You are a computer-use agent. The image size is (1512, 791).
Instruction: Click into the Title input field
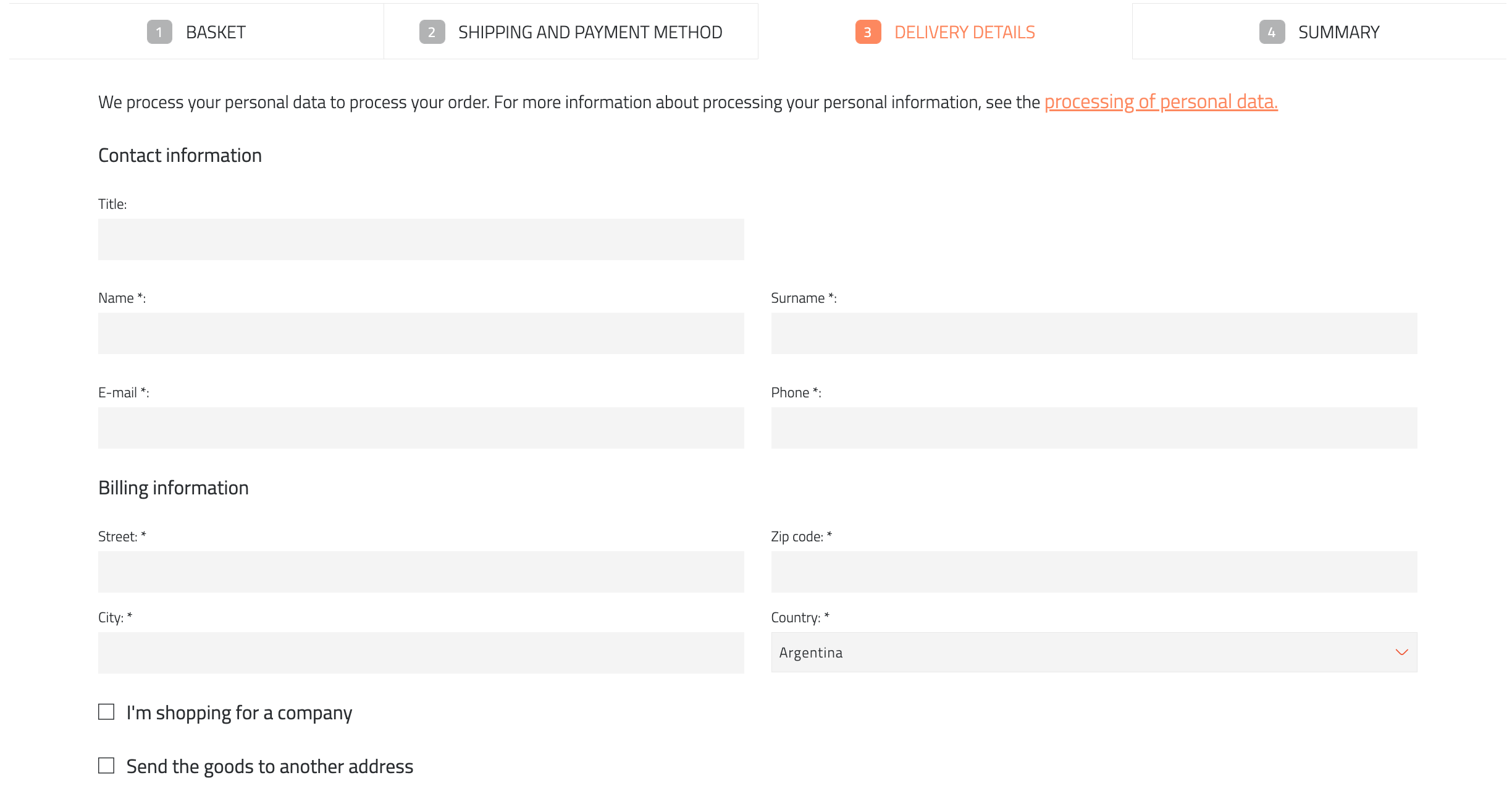[421, 240]
